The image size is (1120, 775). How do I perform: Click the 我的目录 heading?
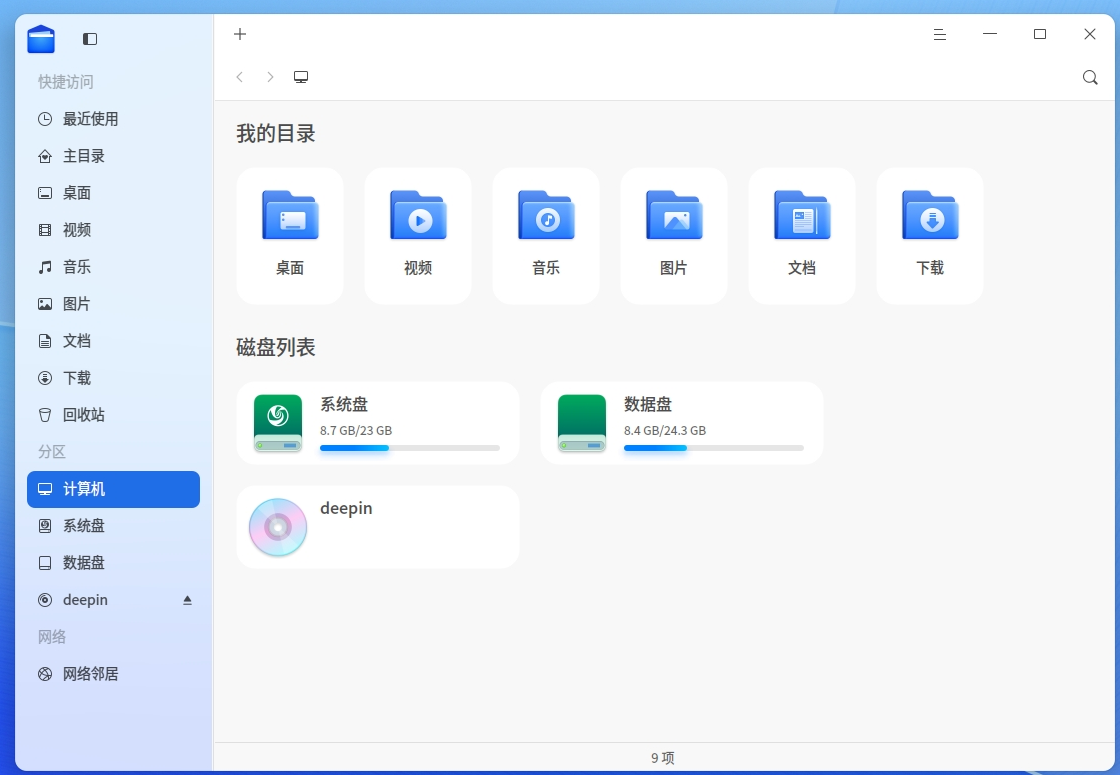coord(276,134)
